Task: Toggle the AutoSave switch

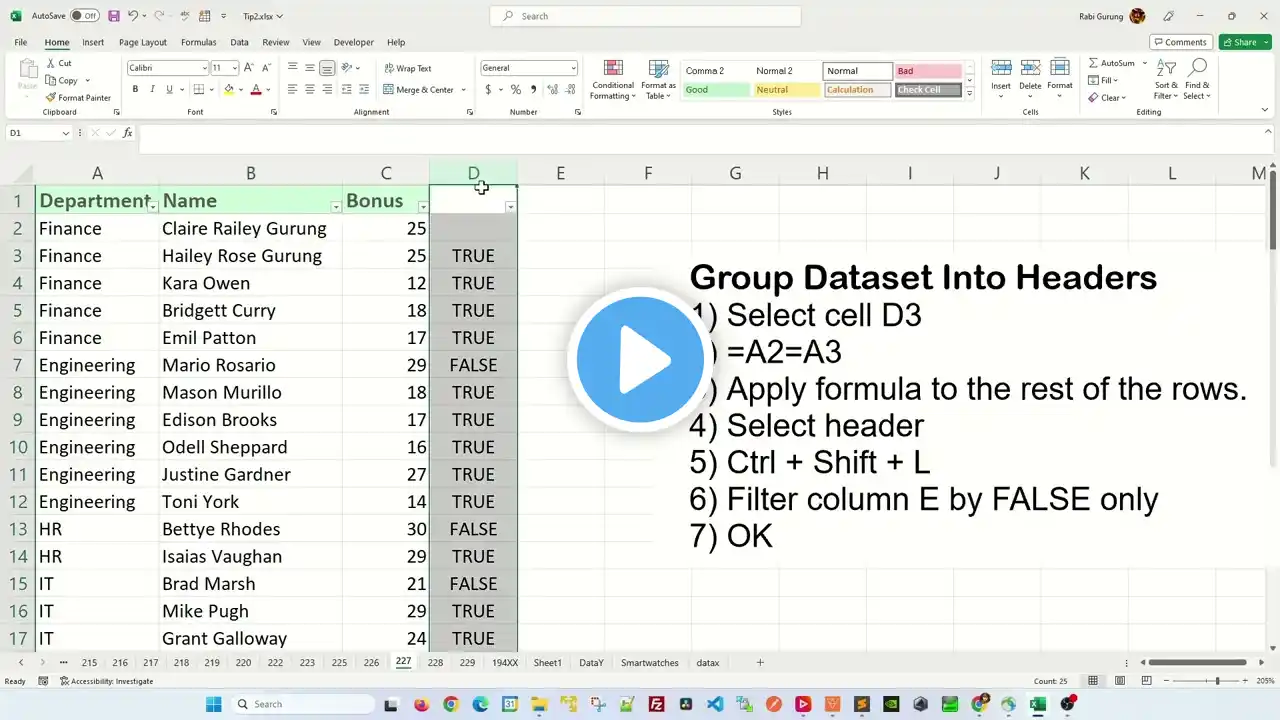Action: click(x=84, y=16)
